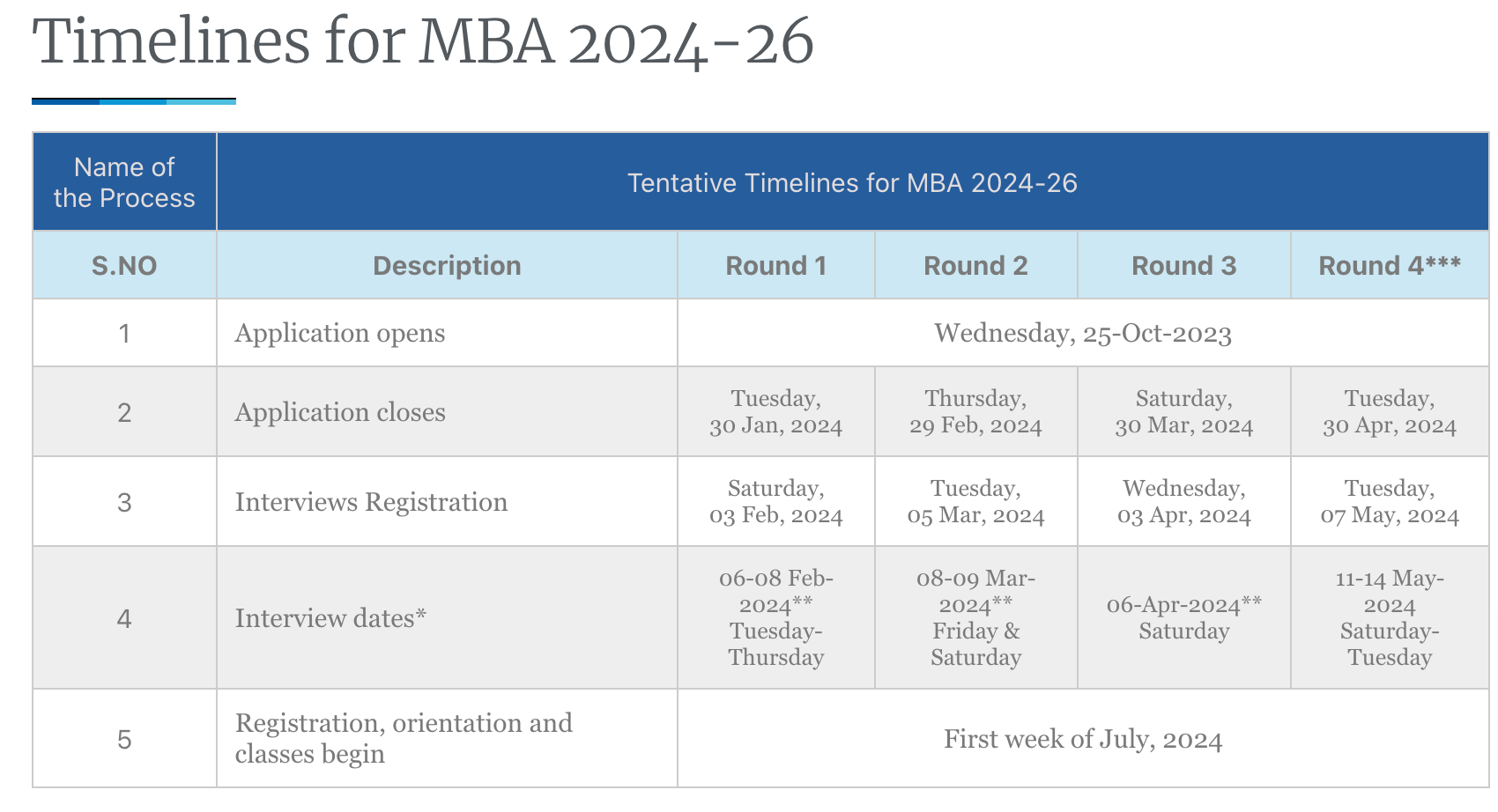Screen dimensions: 1498x812
Task: Click the 'Application opens' description cell
Action: click(340, 333)
